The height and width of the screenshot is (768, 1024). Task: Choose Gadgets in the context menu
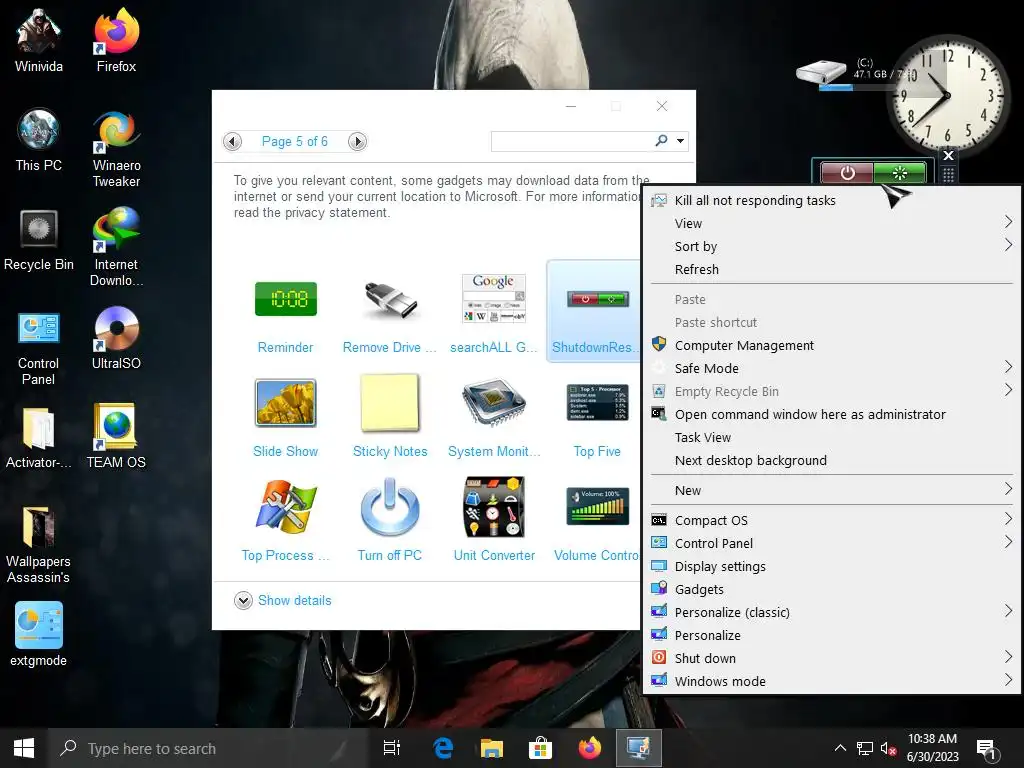pos(831,589)
